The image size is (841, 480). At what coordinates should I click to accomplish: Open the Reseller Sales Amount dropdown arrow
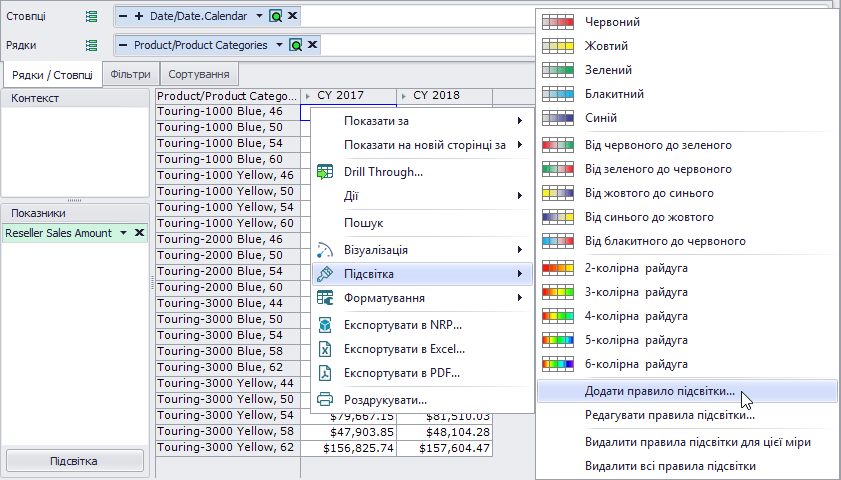(x=123, y=233)
